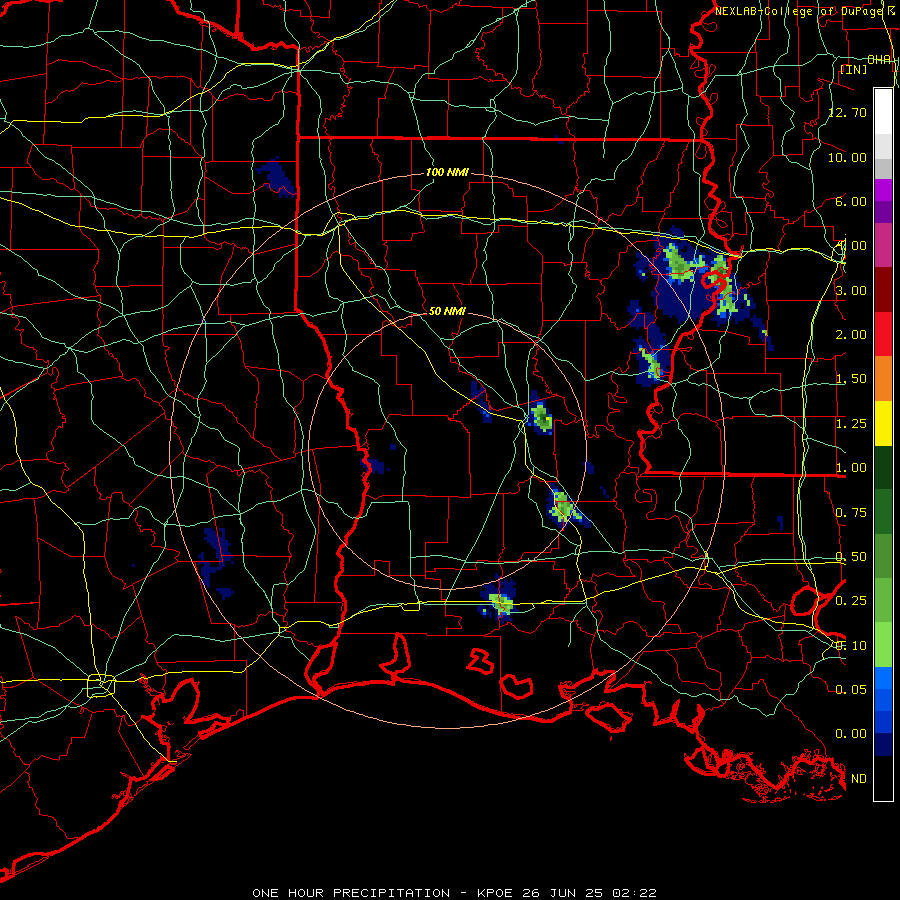900x900 pixels.
Task: Select the maroon legend swatch near 3.00
Action: coord(883,290)
